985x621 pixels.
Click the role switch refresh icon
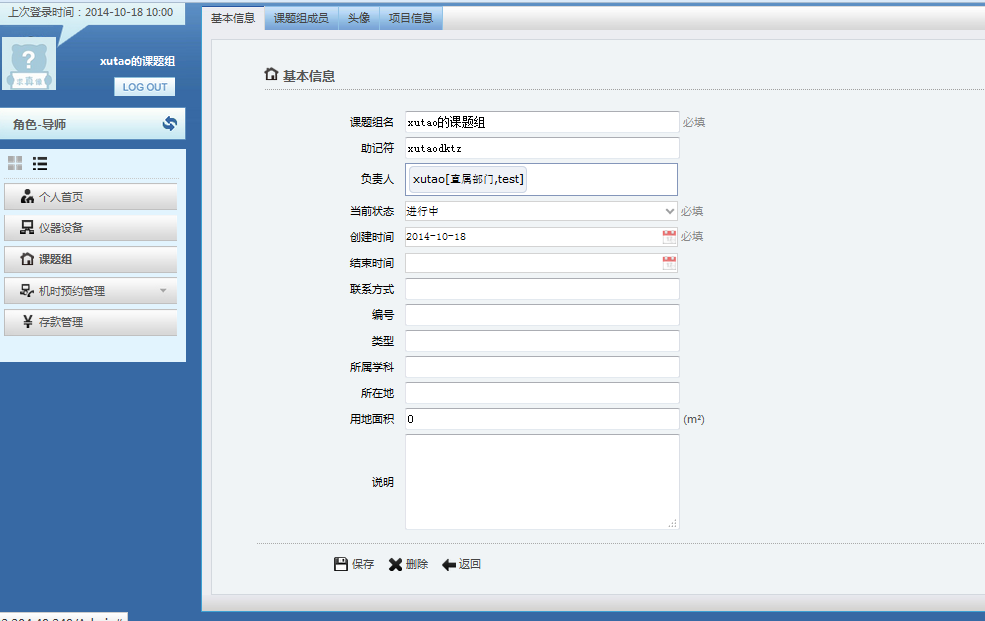coord(169,124)
